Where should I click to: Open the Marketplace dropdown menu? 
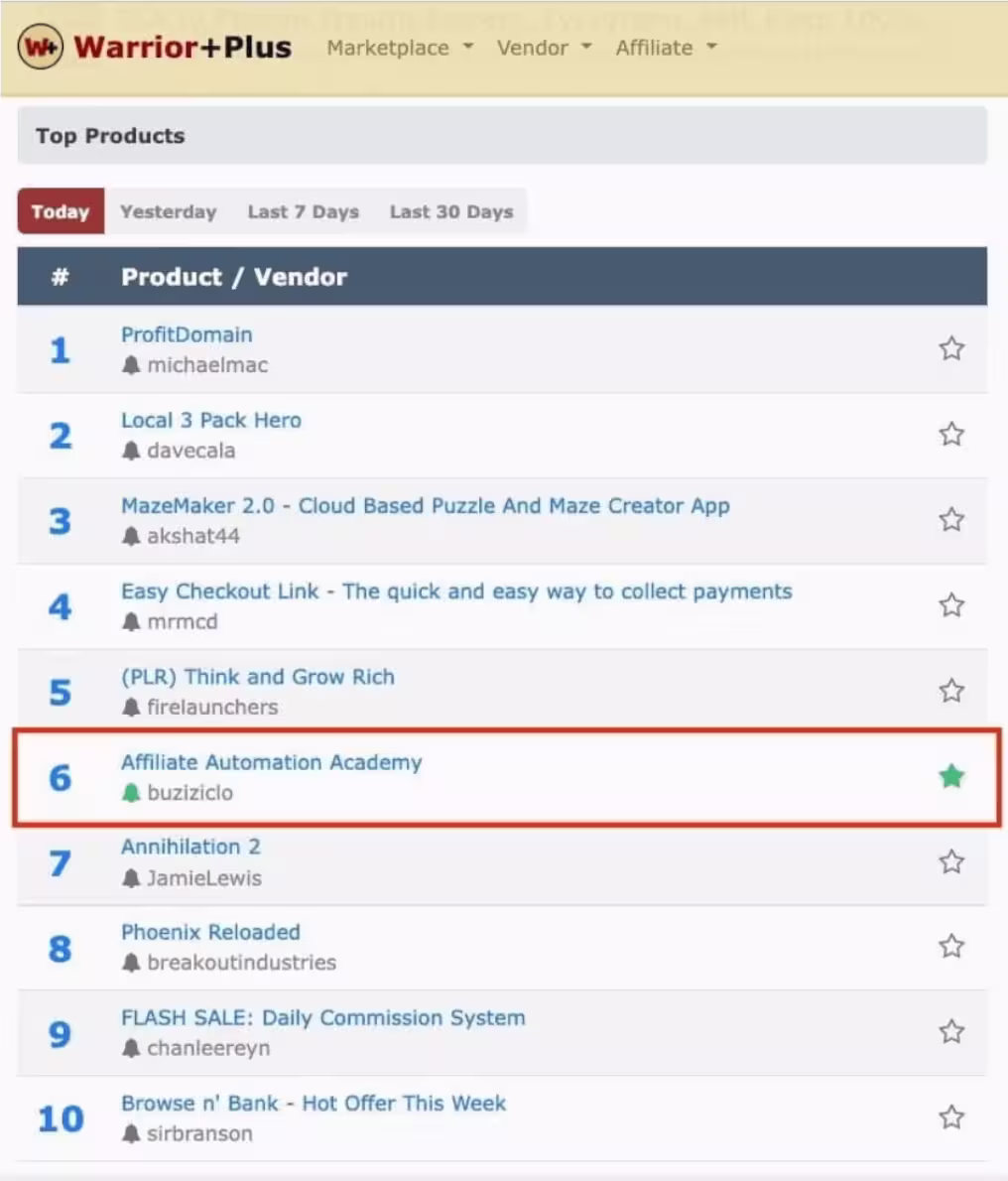pos(400,48)
